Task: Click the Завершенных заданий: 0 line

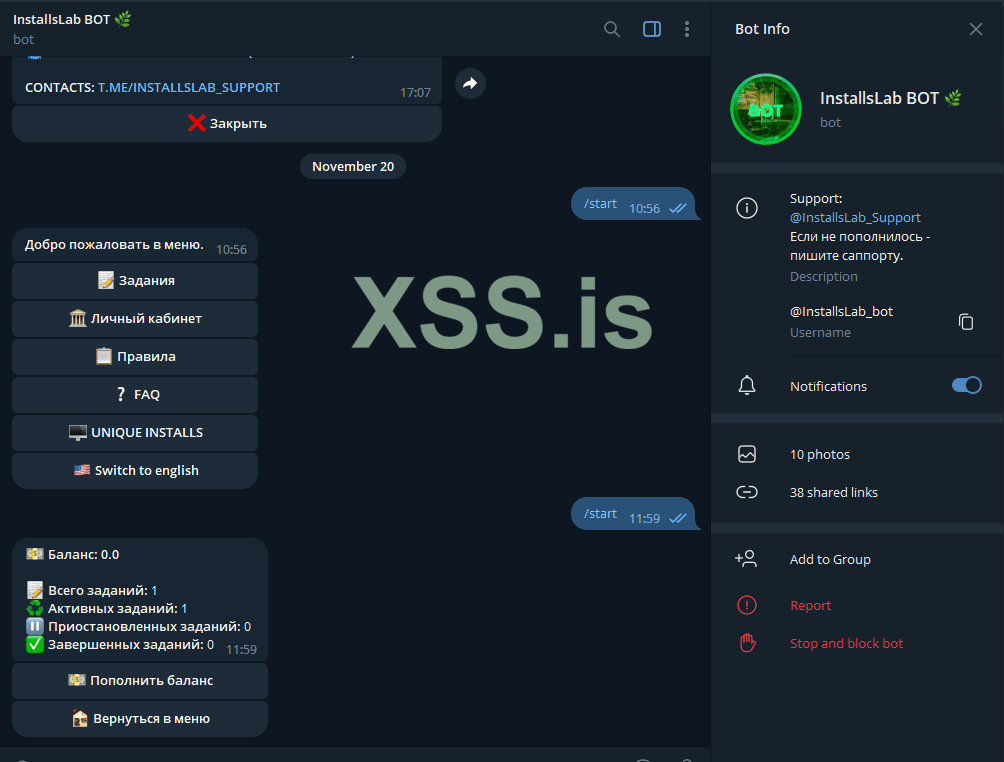Action: [x=120, y=644]
